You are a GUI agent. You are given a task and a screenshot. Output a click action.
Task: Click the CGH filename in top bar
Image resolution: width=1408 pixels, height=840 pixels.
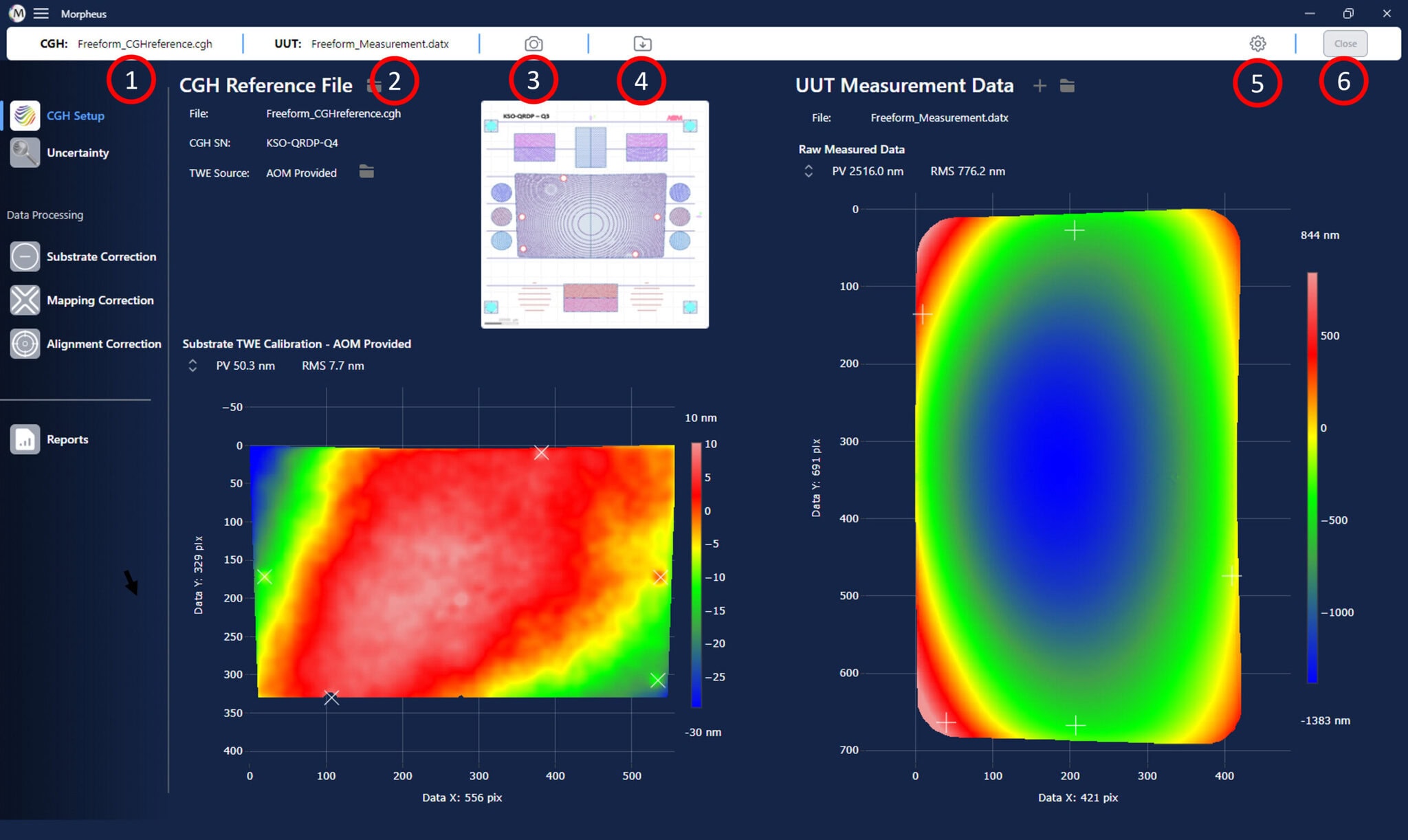144,44
